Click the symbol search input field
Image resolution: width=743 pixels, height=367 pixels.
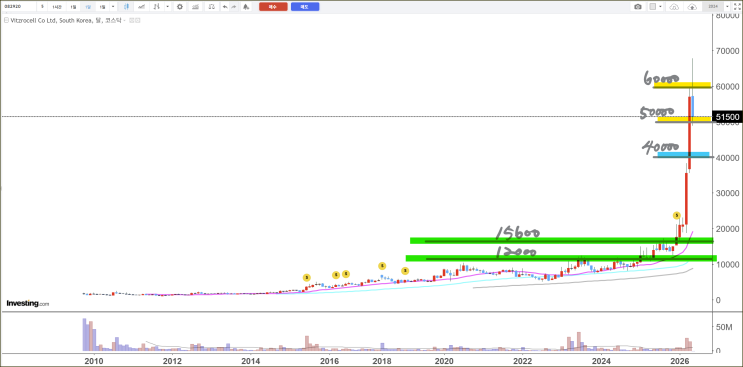(x=19, y=7)
